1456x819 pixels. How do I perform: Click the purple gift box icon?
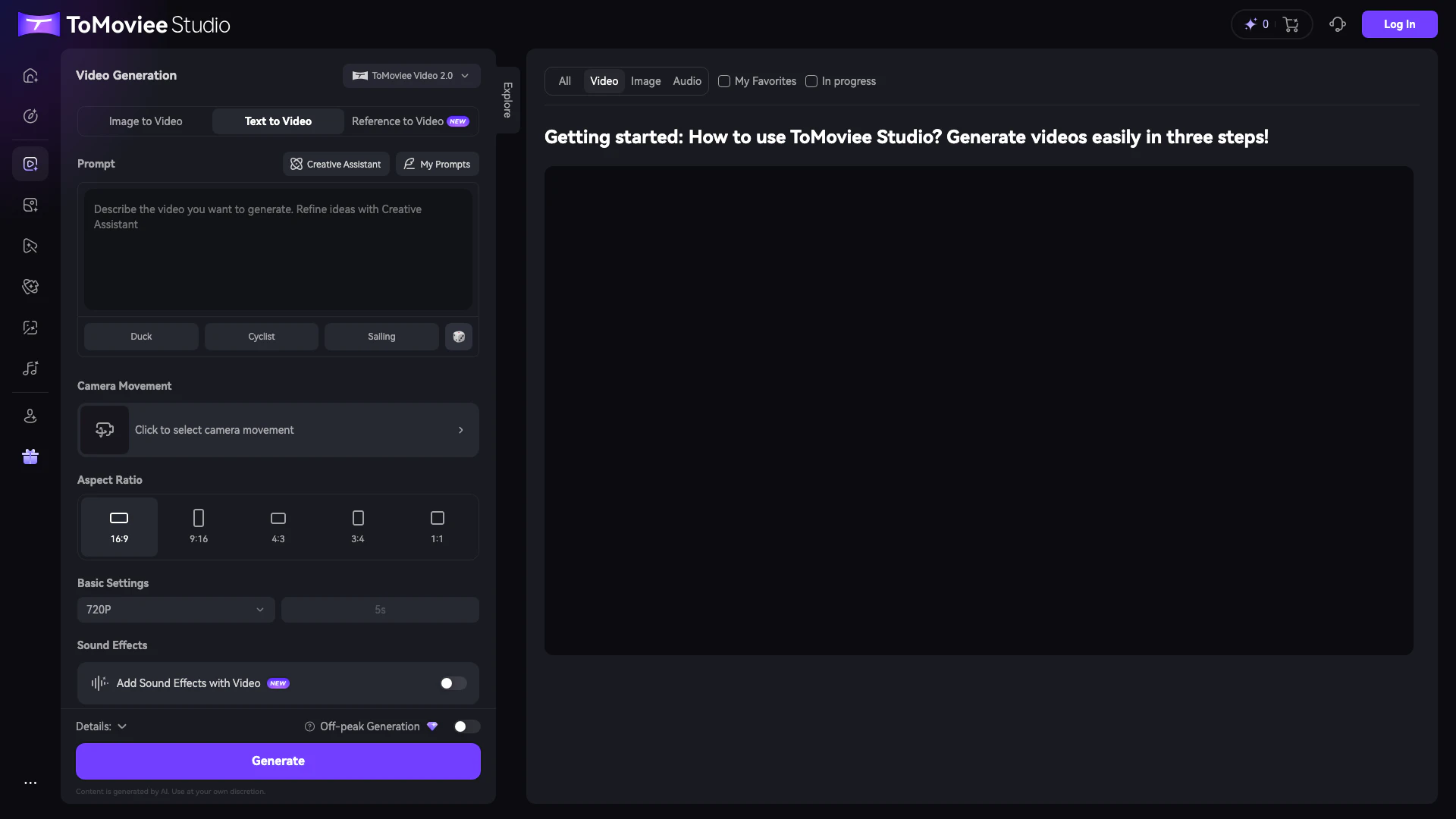pos(30,457)
